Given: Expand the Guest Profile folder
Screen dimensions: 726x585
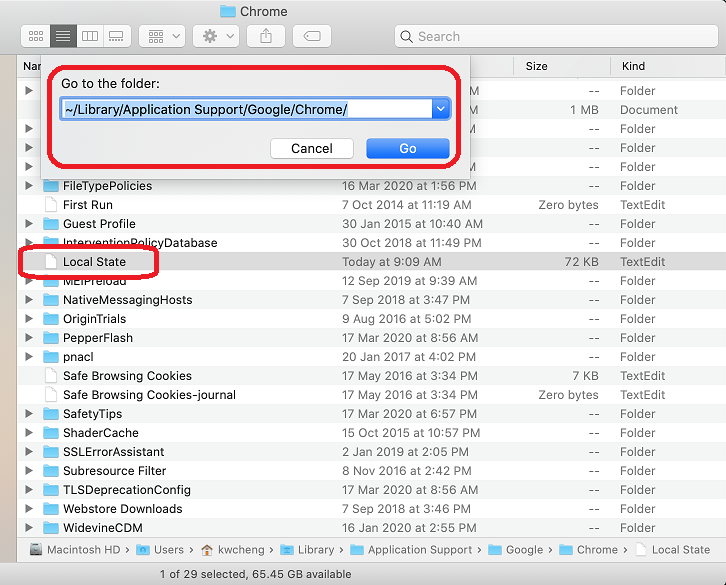Looking at the screenshot, I should [x=29, y=224].
